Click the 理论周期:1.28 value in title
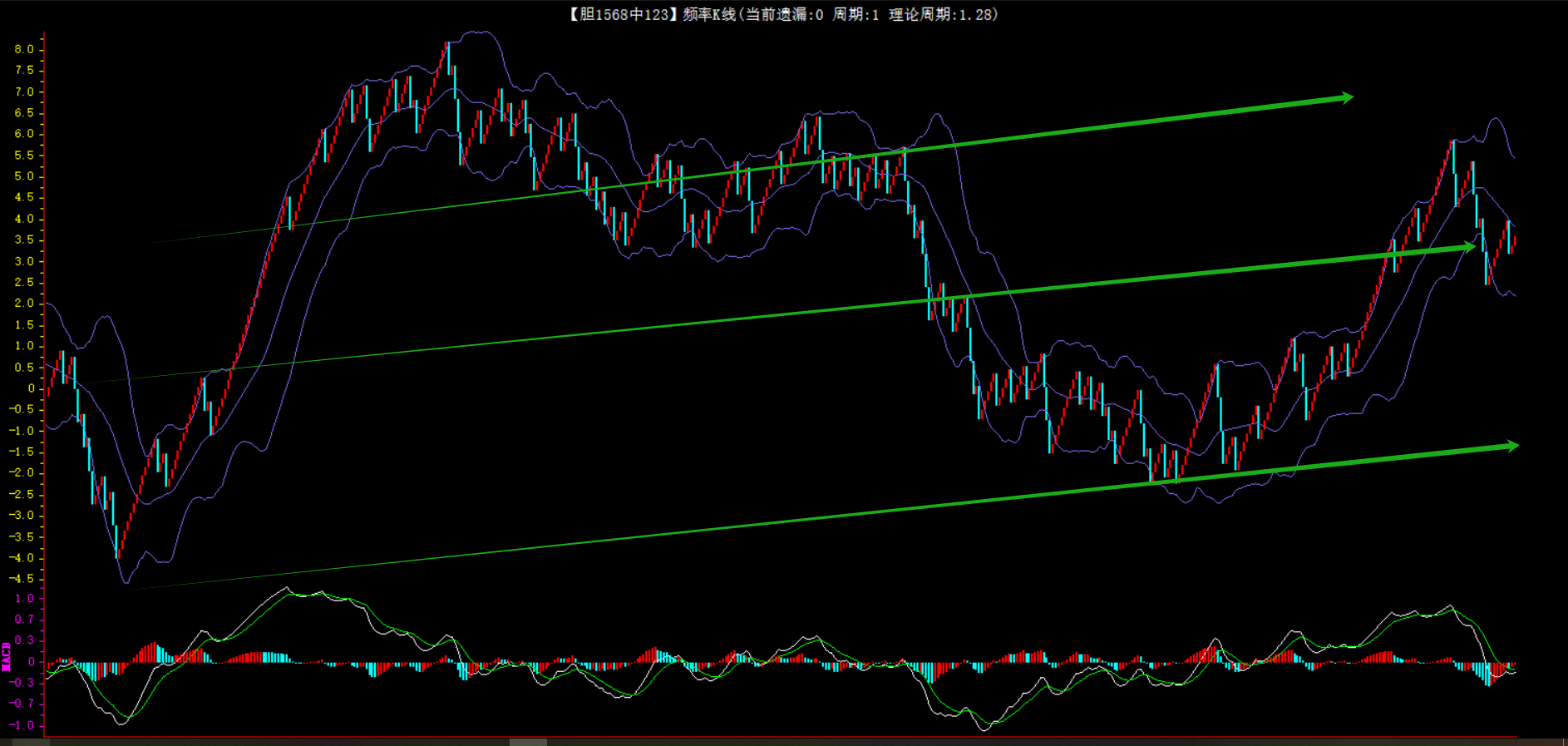The image size is (1568, 746). [942, 14]
